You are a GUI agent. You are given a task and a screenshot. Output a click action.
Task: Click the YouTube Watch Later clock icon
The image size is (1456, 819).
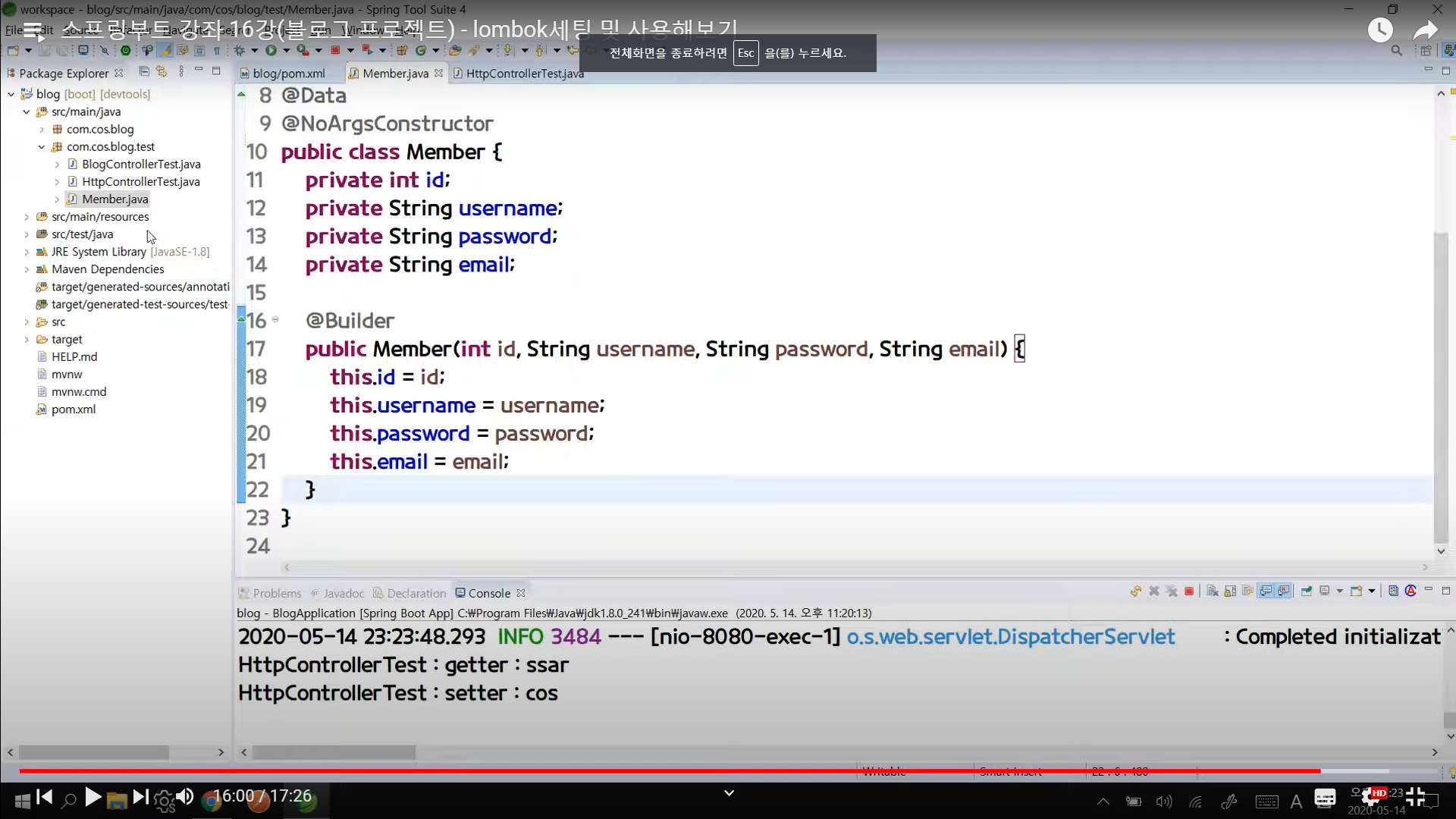point(1380,30)
